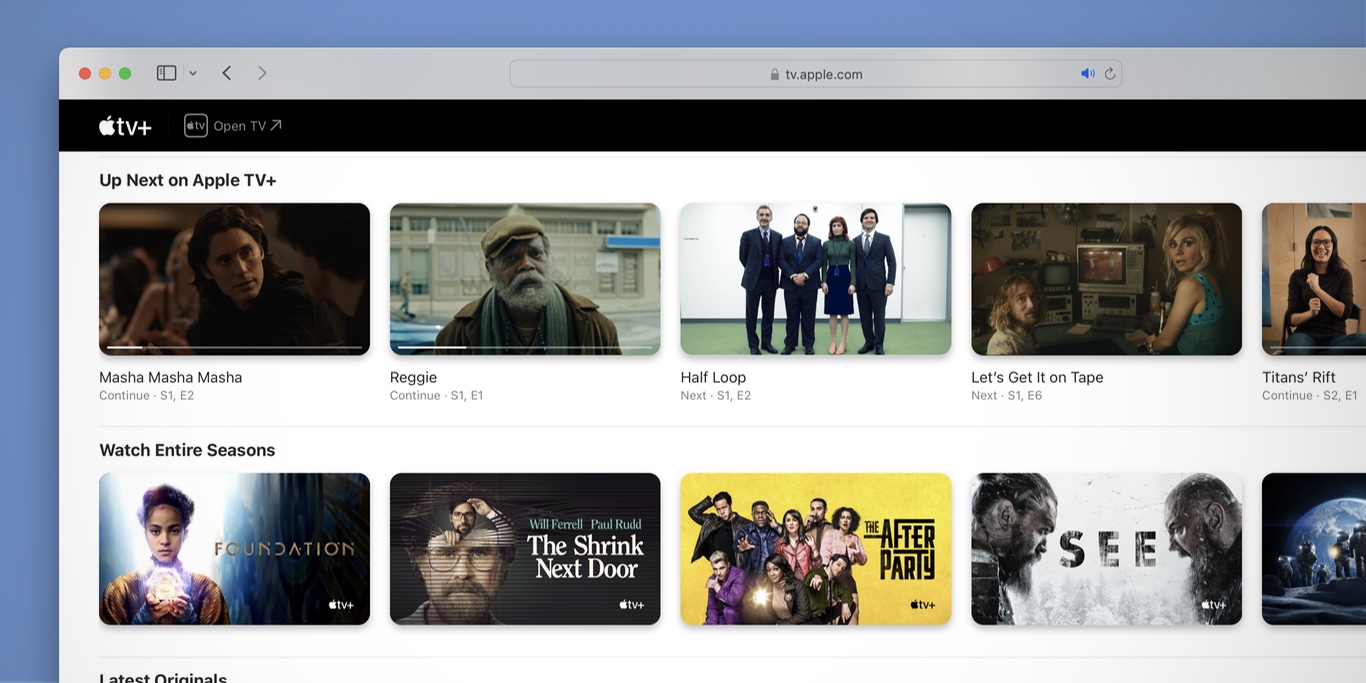Image resolution: width=1366 pixels, height=683 pixels.
Task: Open The Shrink Next Door poster
Action: click(x=525, y=548)
